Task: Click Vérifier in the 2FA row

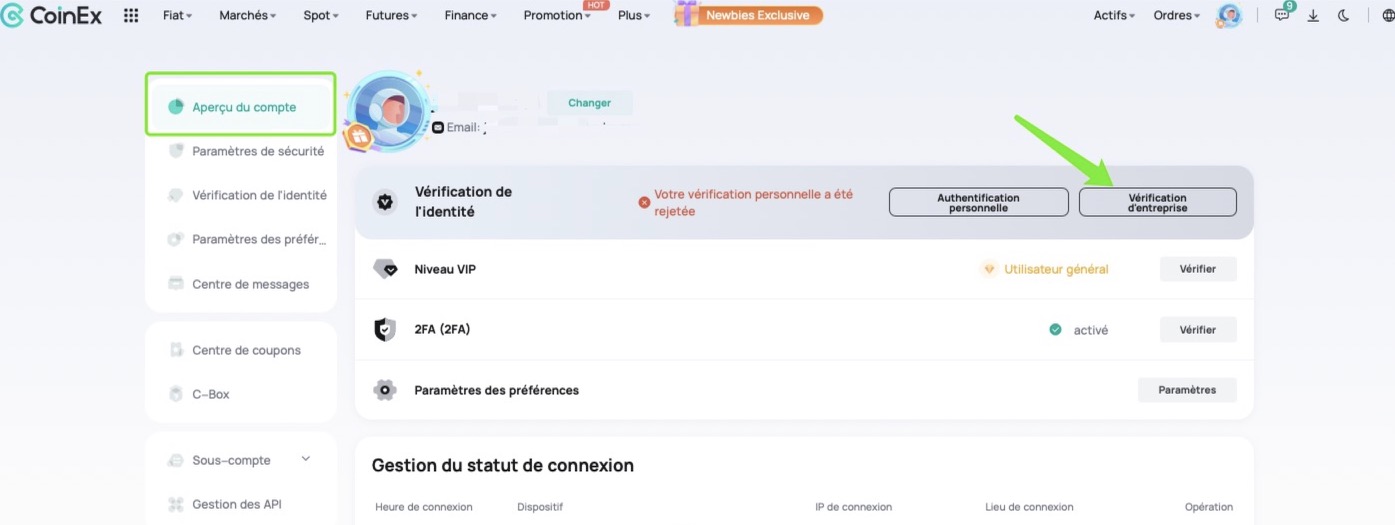Action: click(x=1198, y=329)
